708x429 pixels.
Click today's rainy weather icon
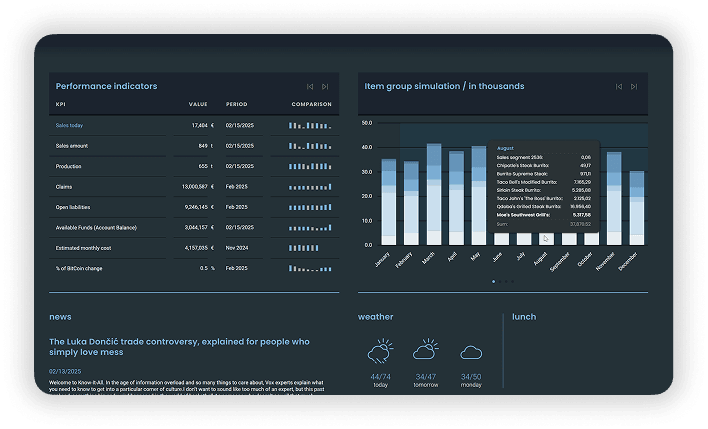[379, 352]
